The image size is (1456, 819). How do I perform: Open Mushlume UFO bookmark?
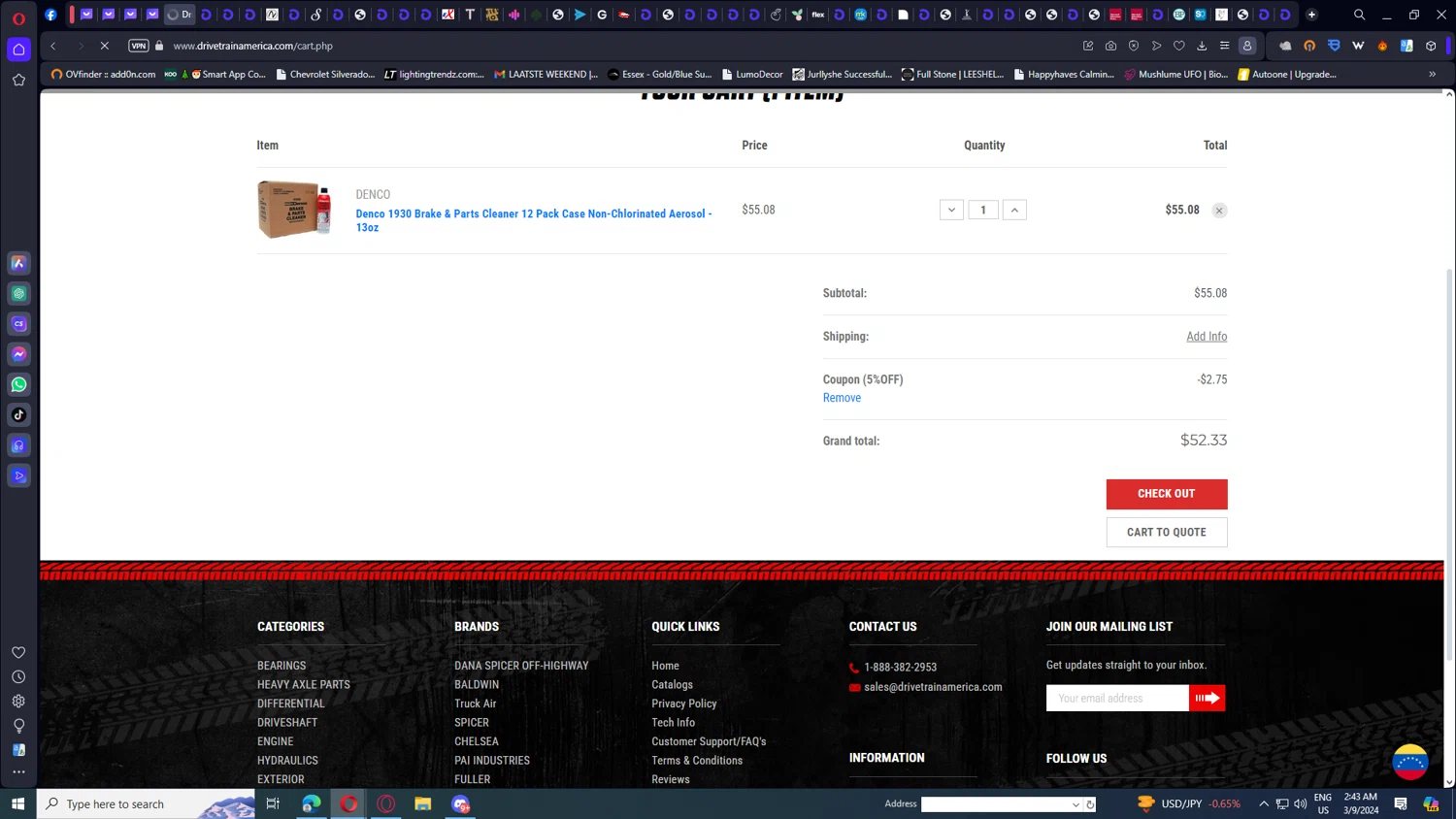tap(1175, 74)
